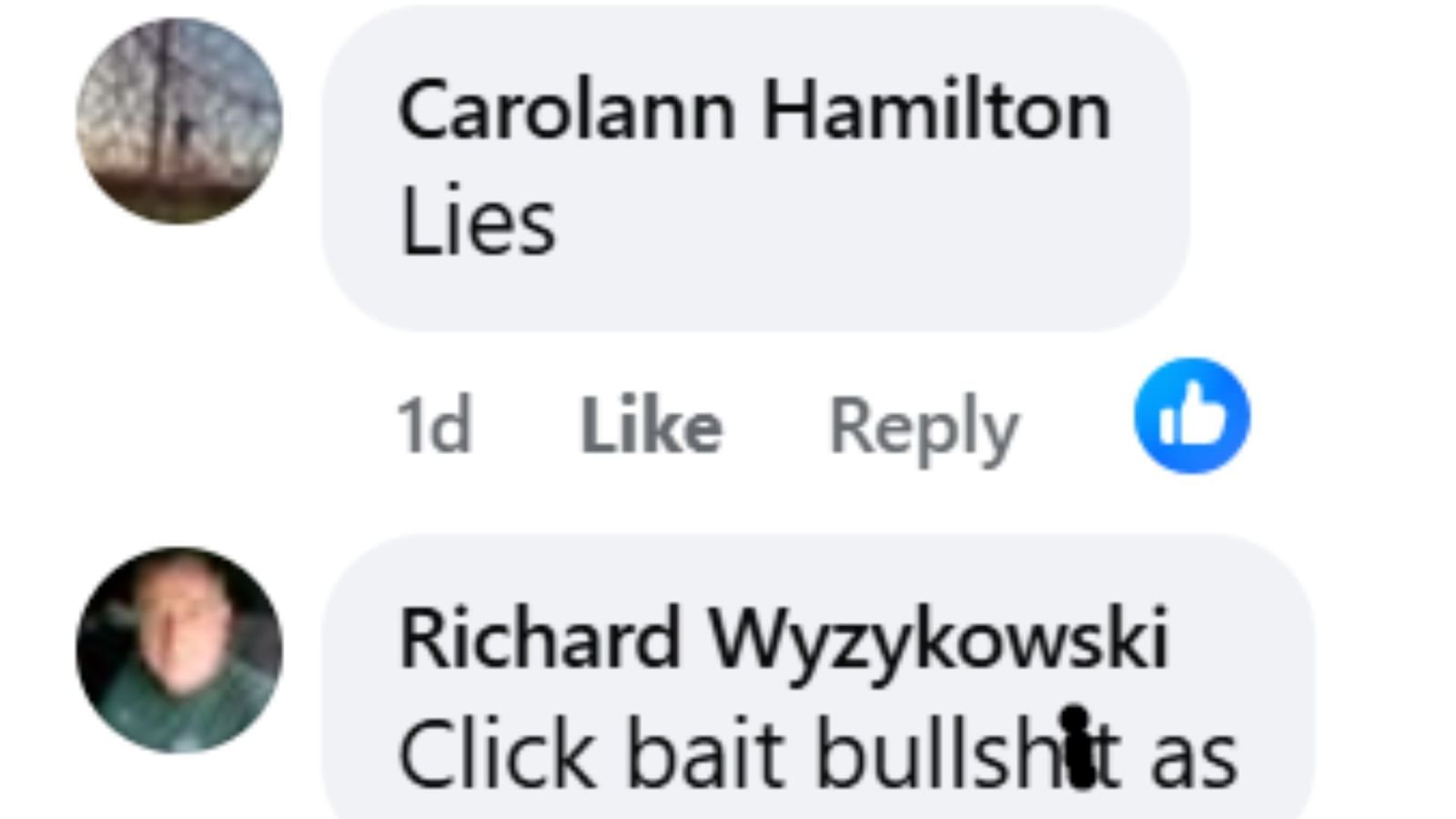Click the first name "Richard"
1456x819 pixels.
click(540, 637)
